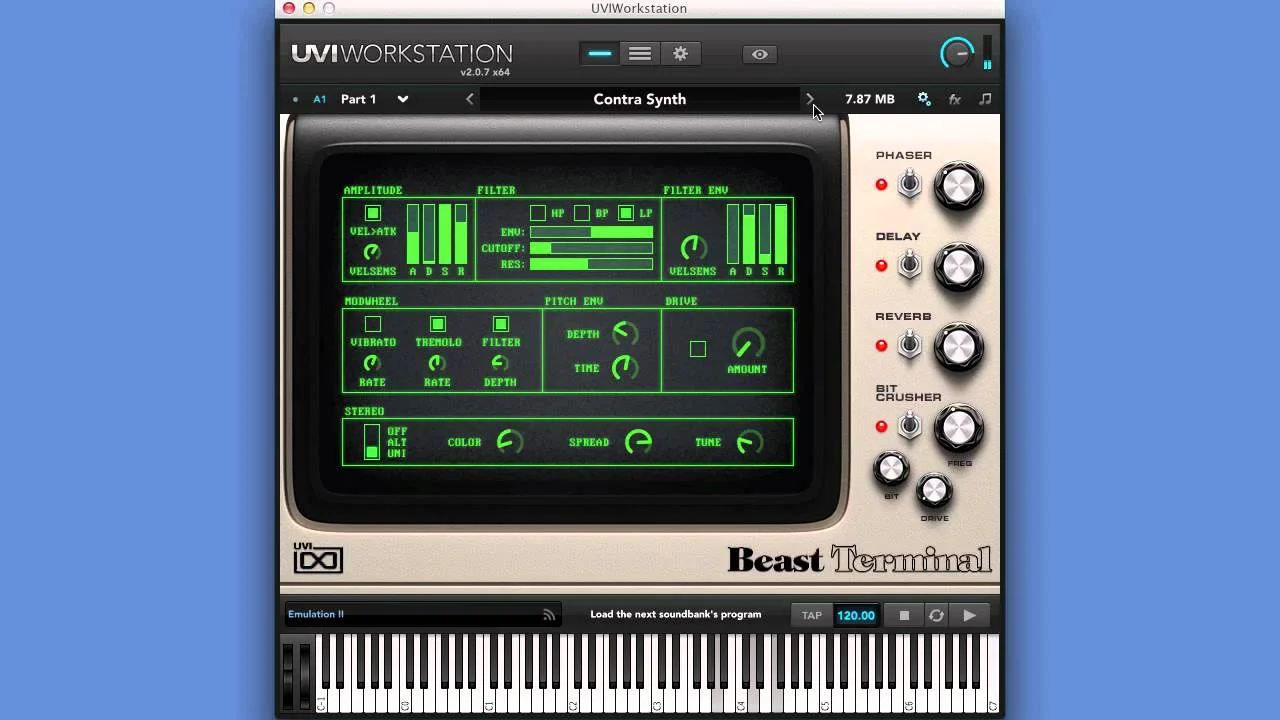
Task: Start playback with the play button
Action: pyautogui.click(x=969, y=615)
